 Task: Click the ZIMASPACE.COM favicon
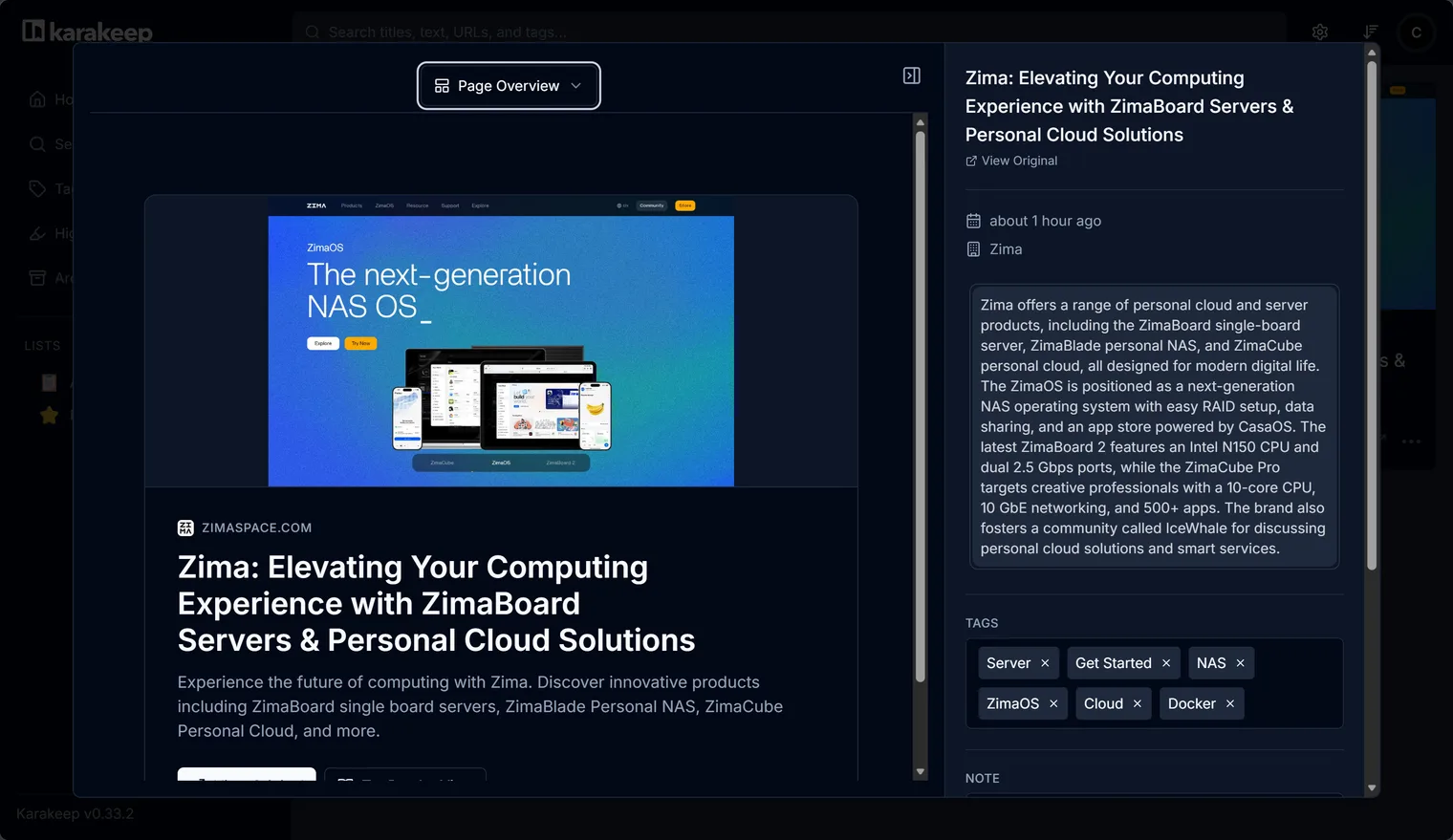click(185, 528)
